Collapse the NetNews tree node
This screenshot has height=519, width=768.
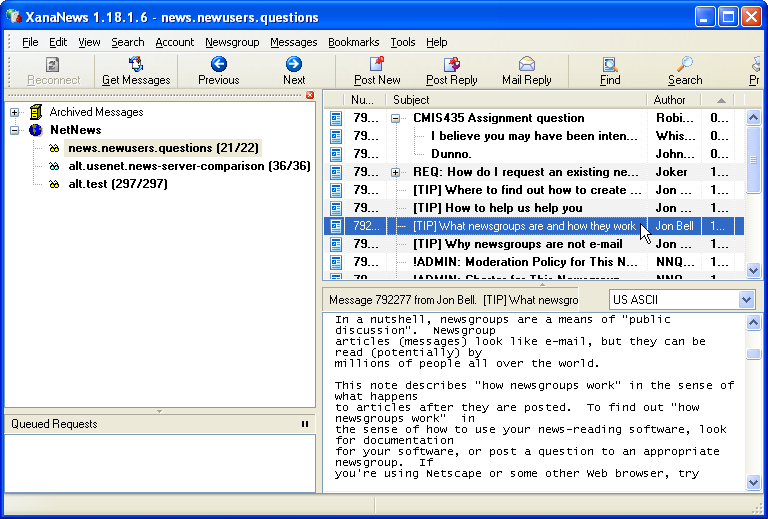(15, 130)
